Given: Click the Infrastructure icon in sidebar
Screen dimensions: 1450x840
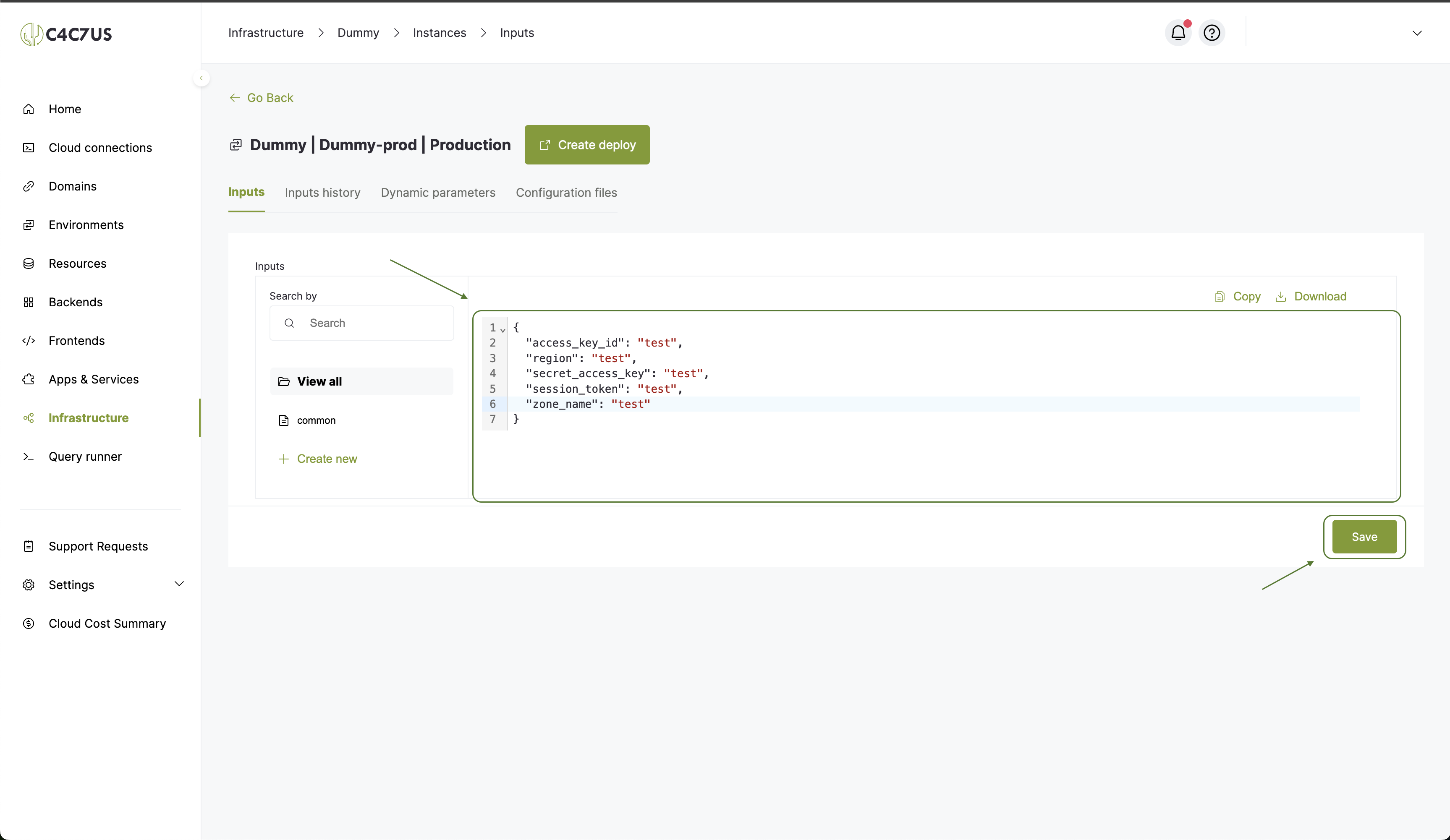Looking at the screenshot, I should (x=29, y=418).
